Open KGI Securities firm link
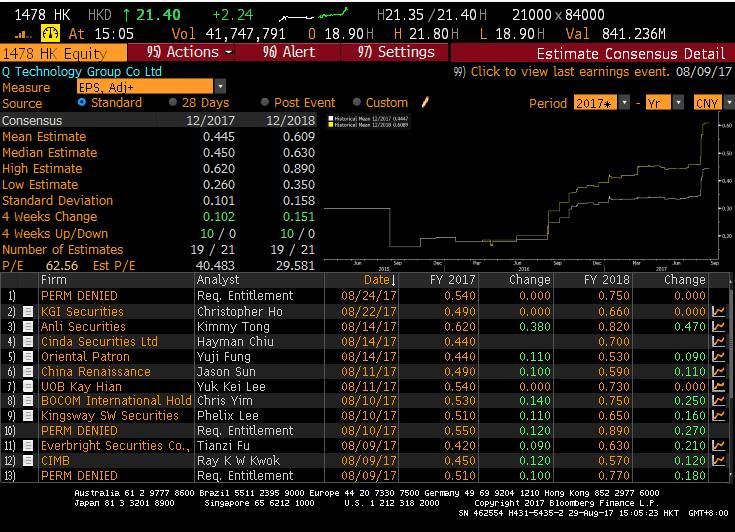Viewport: 735px width, 532px height. click(82, 311)
